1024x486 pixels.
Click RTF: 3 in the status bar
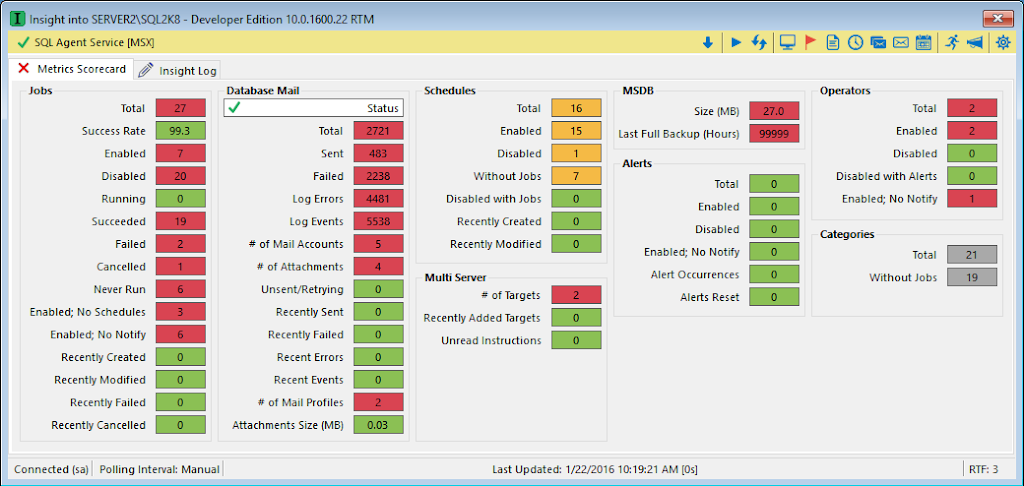[x=985, y=469]
